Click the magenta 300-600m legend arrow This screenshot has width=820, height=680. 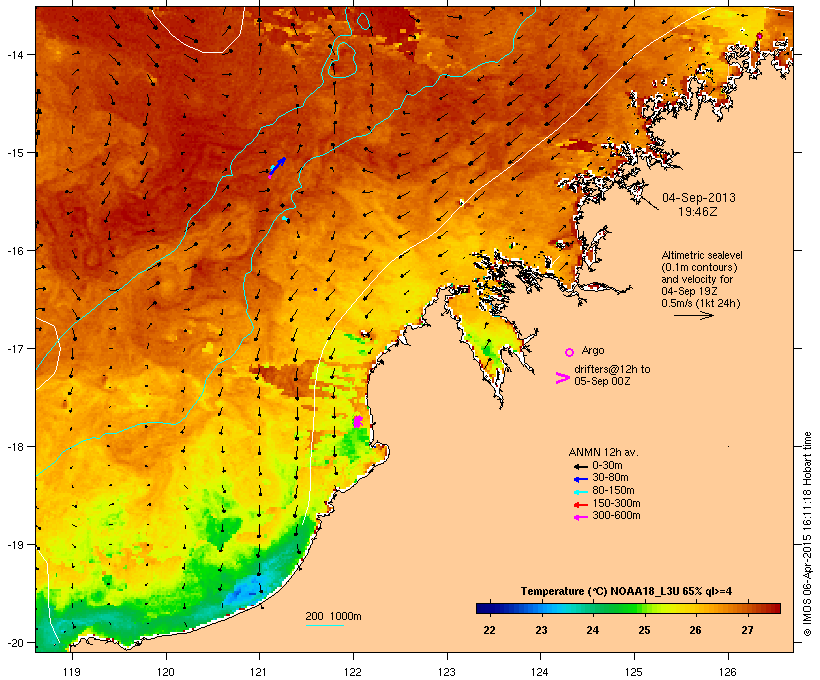(581, 517)
